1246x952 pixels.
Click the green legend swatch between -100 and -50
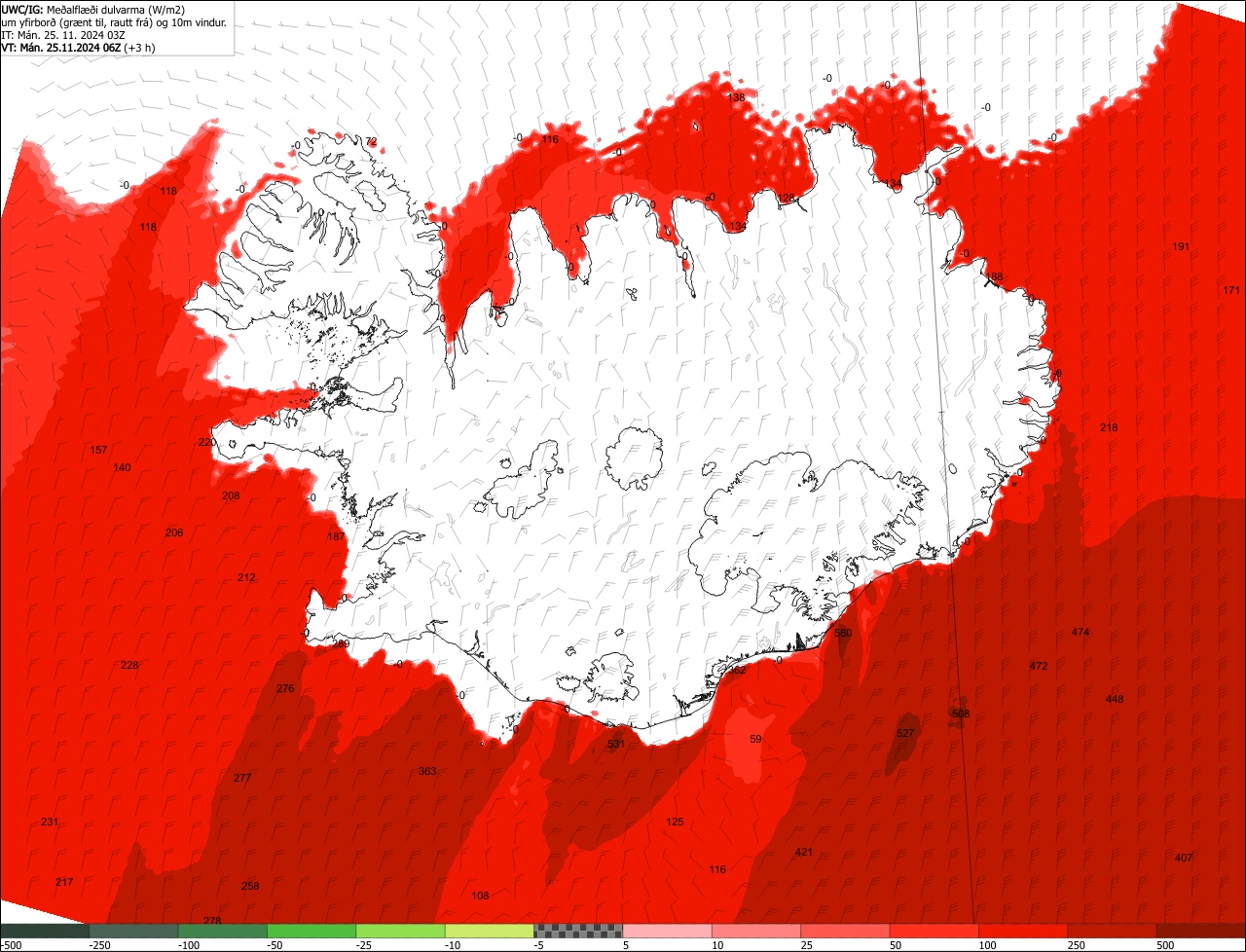click(222, 931)
